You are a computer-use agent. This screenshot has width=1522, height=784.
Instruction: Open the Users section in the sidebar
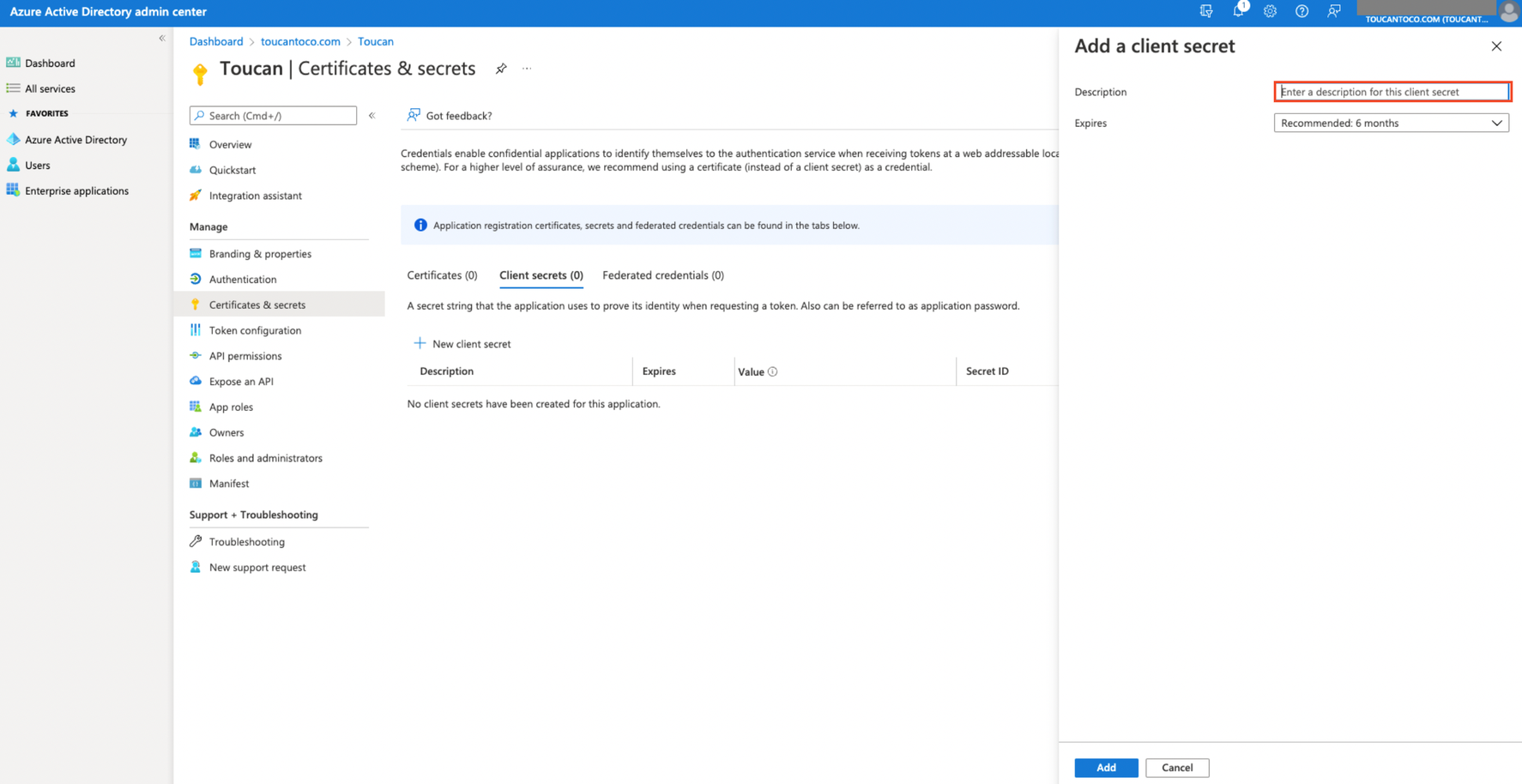(37, 165)
